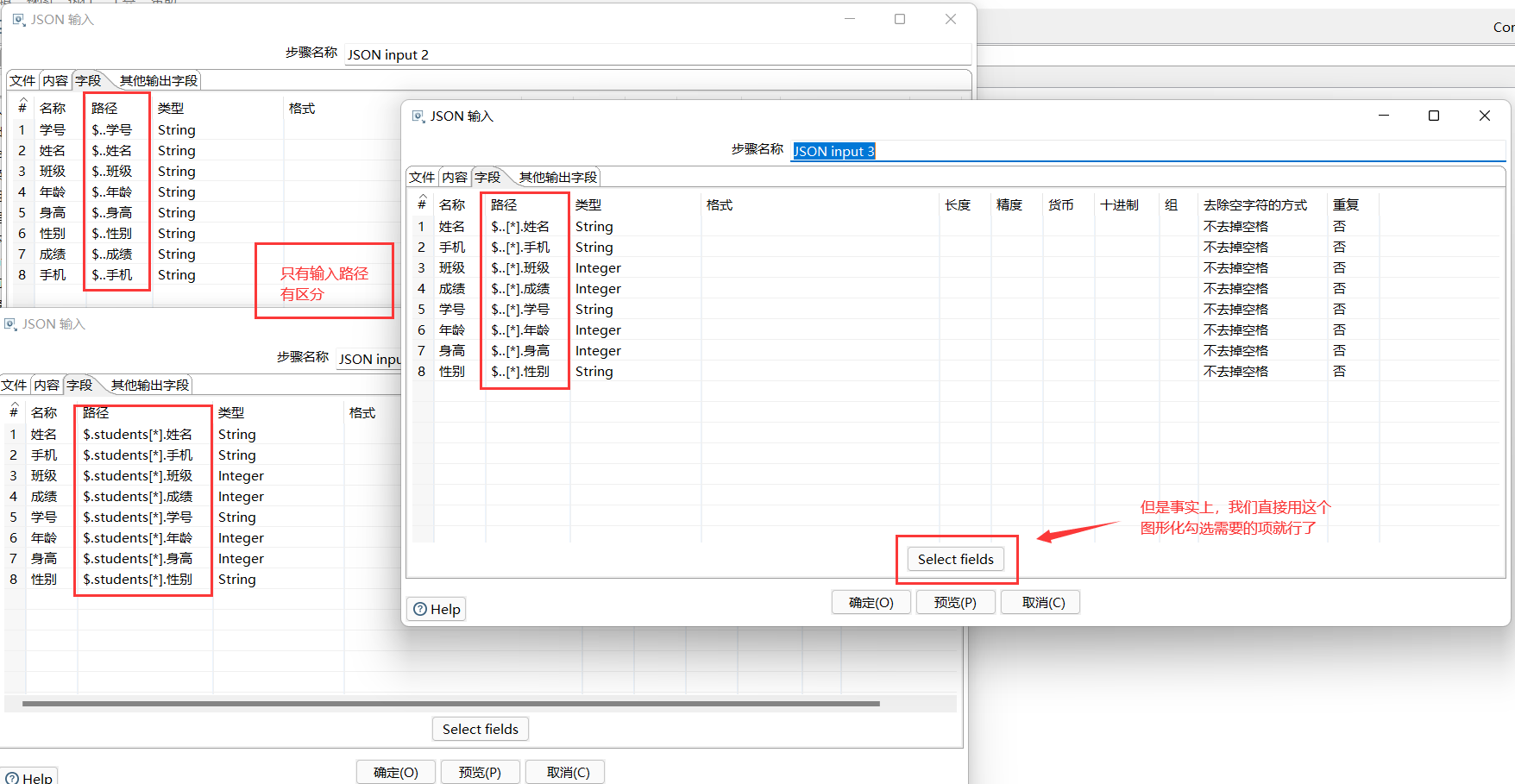Select path $.students[*].身高 in bottom-left window
The width and height of the screenshot is (1515, 784).
click(x=144, y=558)
